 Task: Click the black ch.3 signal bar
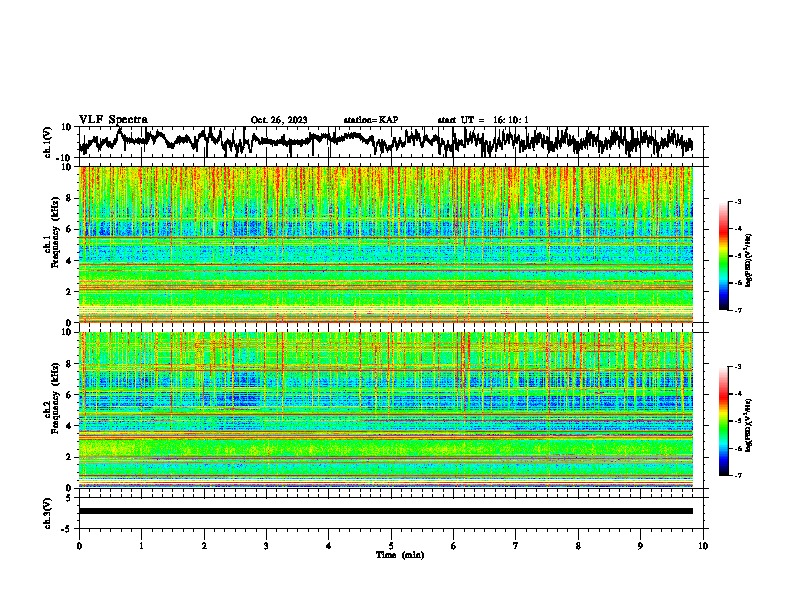[x=386, y=511]
